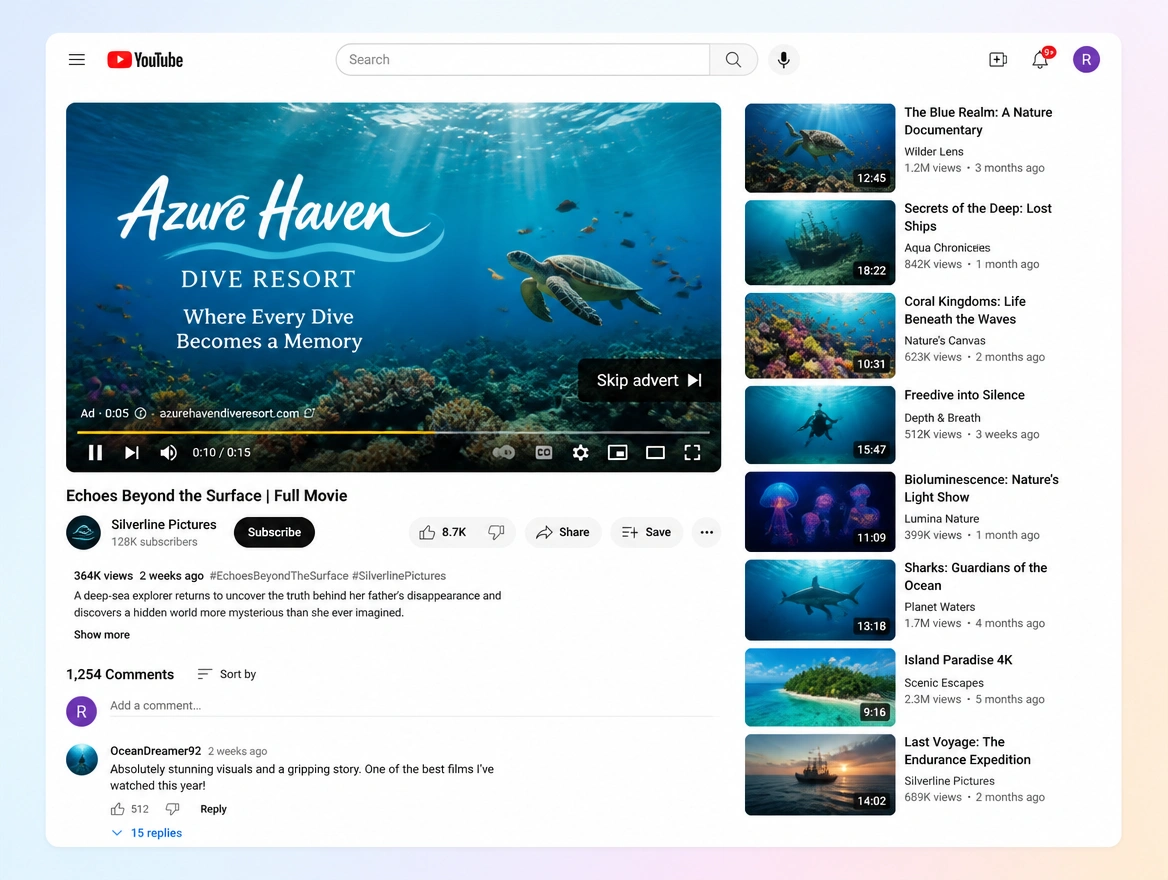Visit azurehavendiveresort.com advertiser link
Viewport: 1168px width, 880px height.
pos(229,414)
